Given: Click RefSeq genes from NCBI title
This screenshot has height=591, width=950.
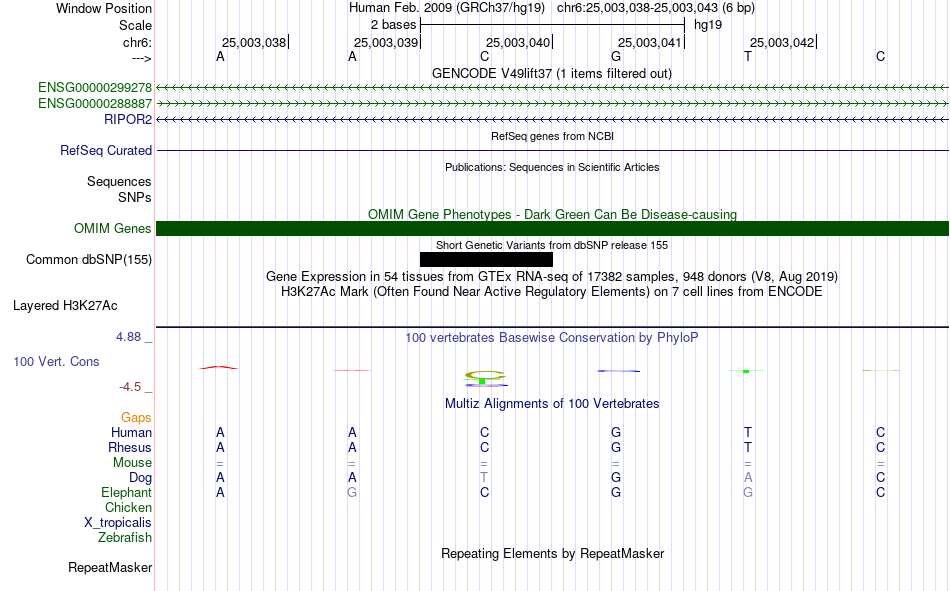Looking at the screenshot, I should tap(552, 136).
